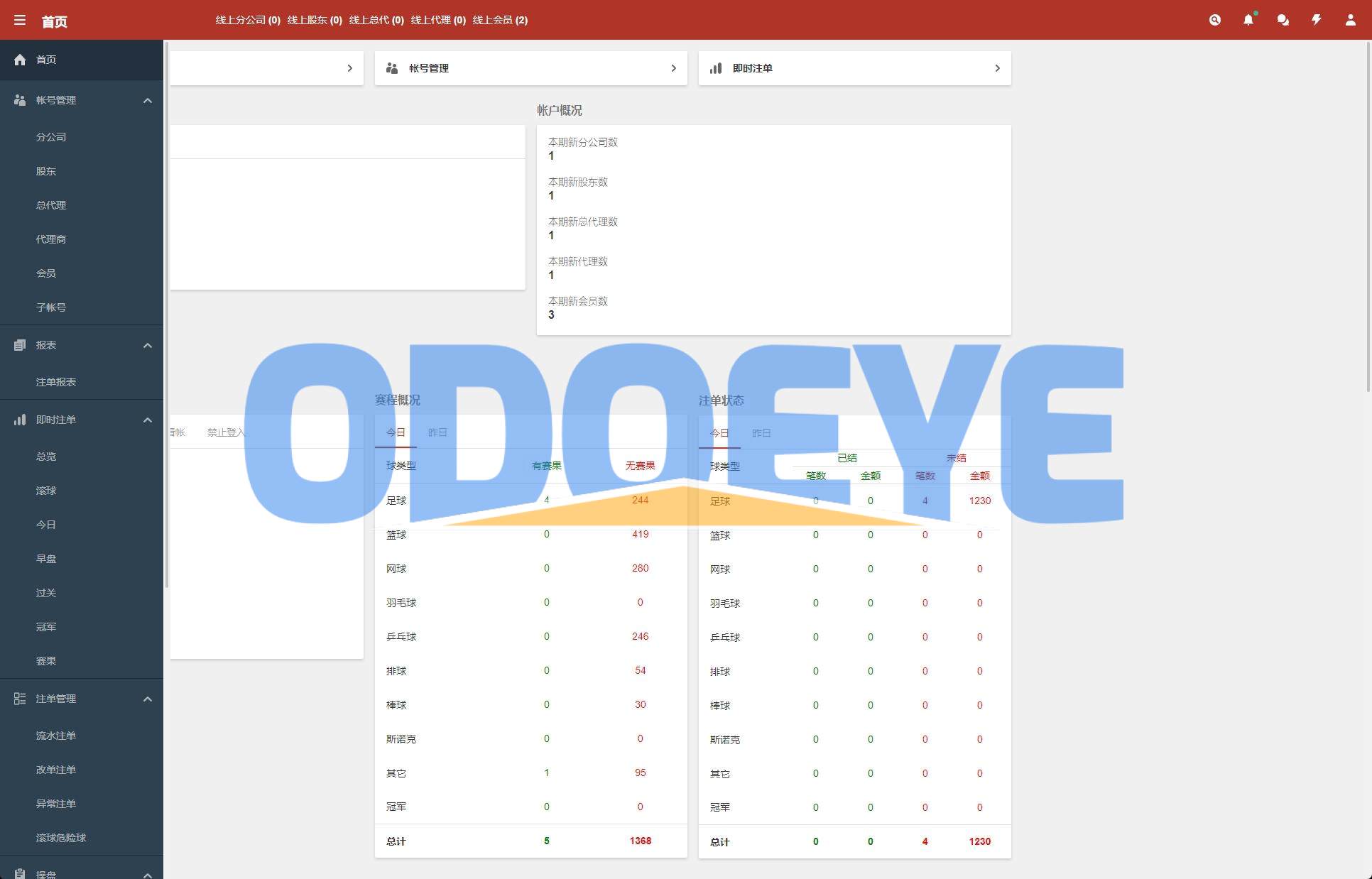Viewport: 1372px width, 879px height.
Task: Click 线上总代 (0) in header
Action: [x=376, y=20]
